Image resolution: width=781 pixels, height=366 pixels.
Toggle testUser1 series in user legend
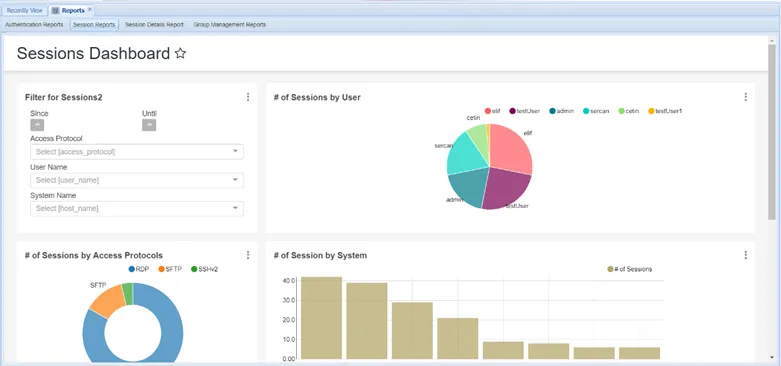[665, 111]
